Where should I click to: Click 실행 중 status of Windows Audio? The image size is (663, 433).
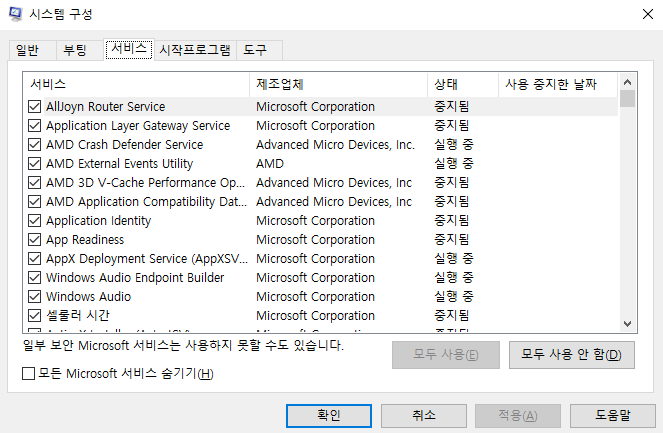[x=454, y=296]
